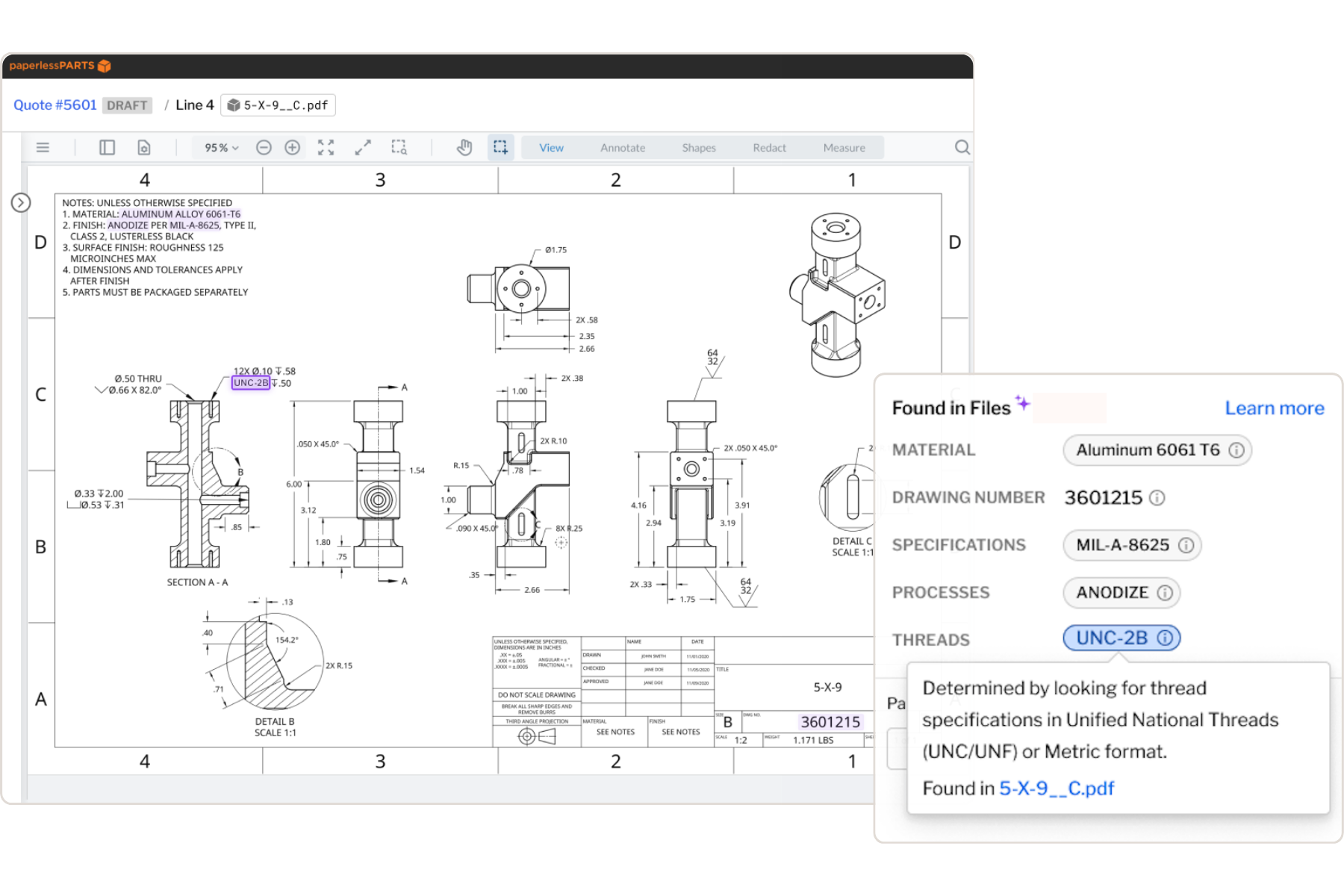
Task: Switch to the View tab
Action: (552, 148)
